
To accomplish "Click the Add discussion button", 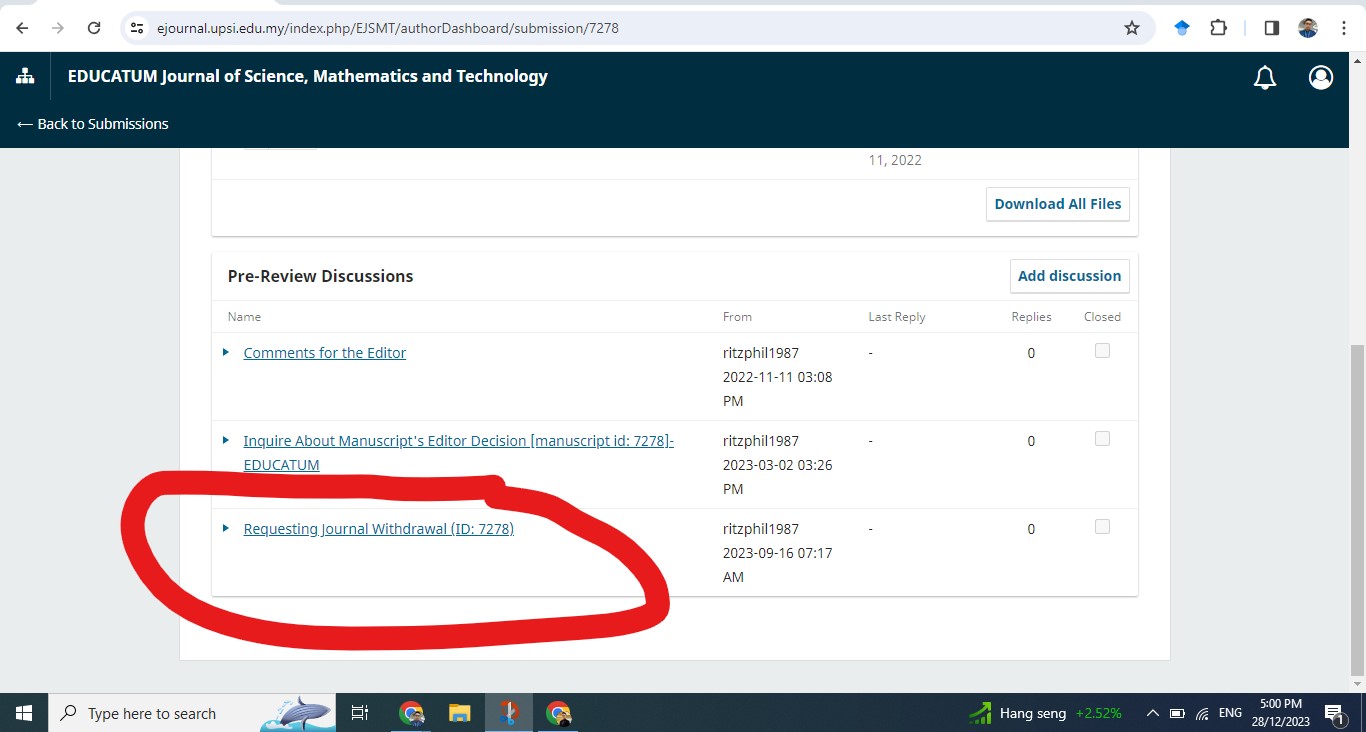I will (x=1069, y=276).
